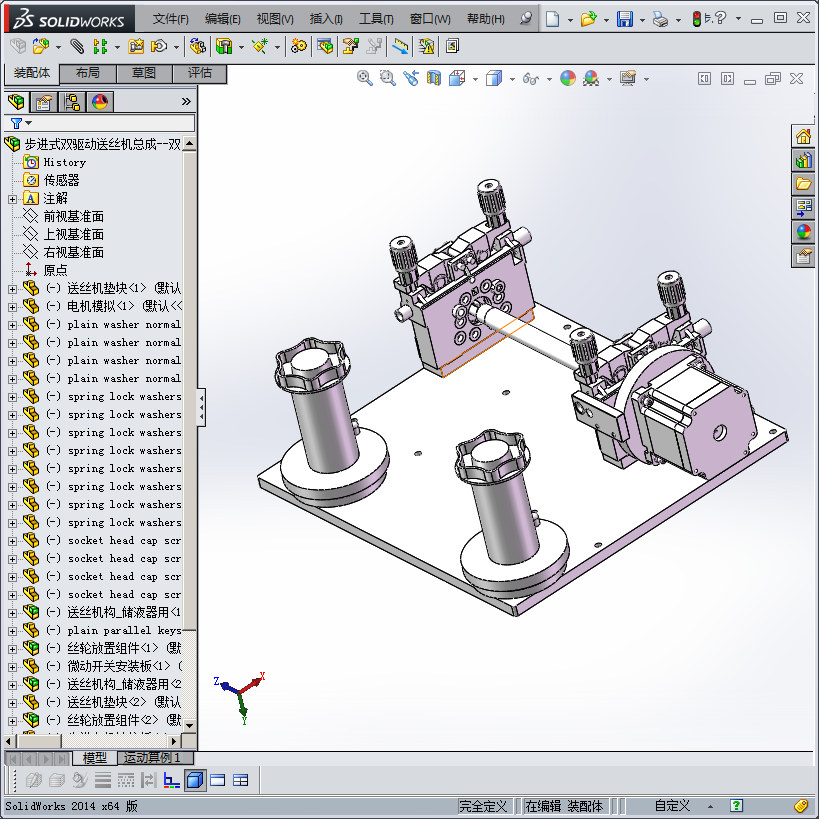Click the feature tree vertical scrollbar
This screenshot has height=819, width=819.
(190, 390)
